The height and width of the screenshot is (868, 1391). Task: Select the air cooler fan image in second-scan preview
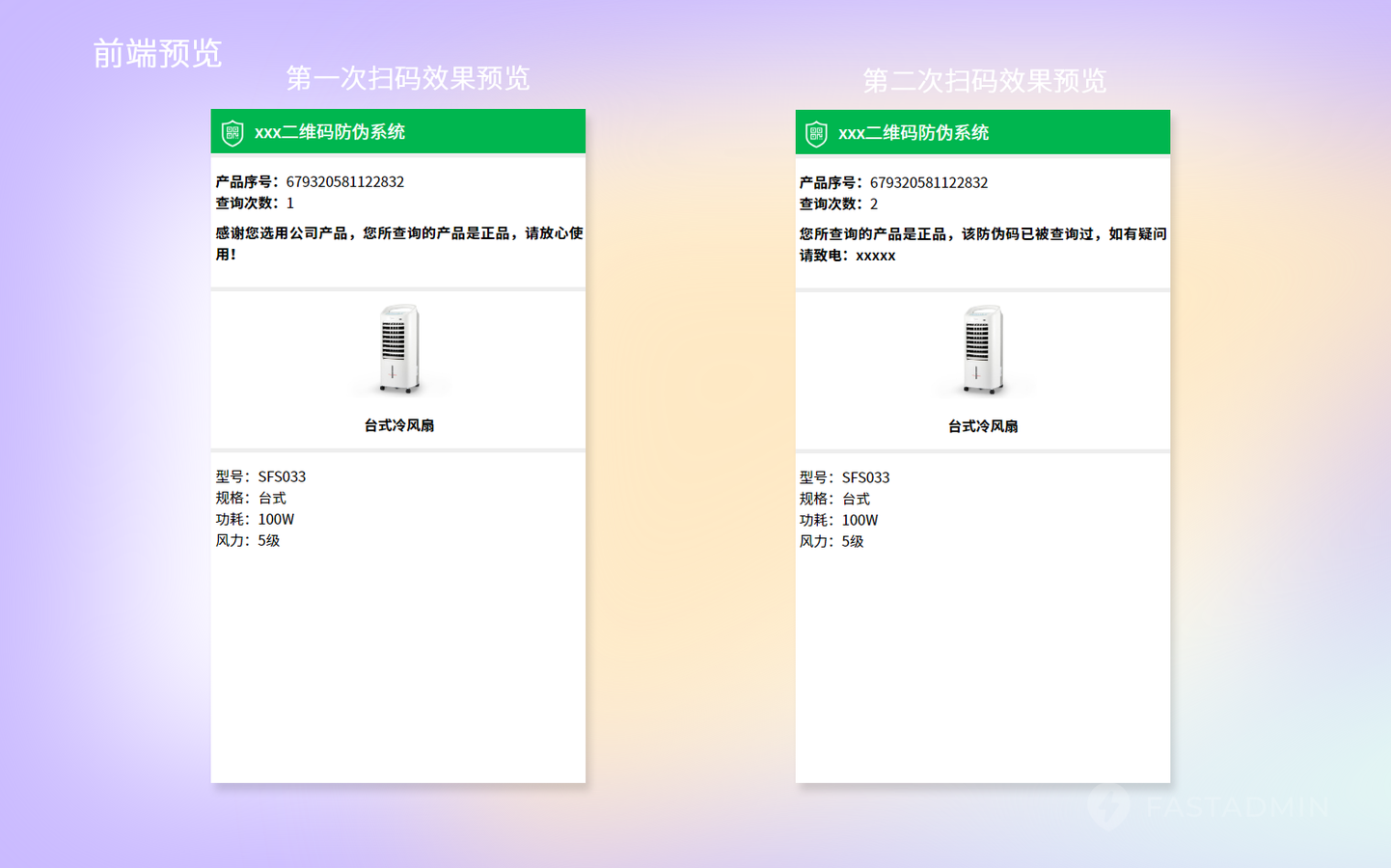point(982,350)
